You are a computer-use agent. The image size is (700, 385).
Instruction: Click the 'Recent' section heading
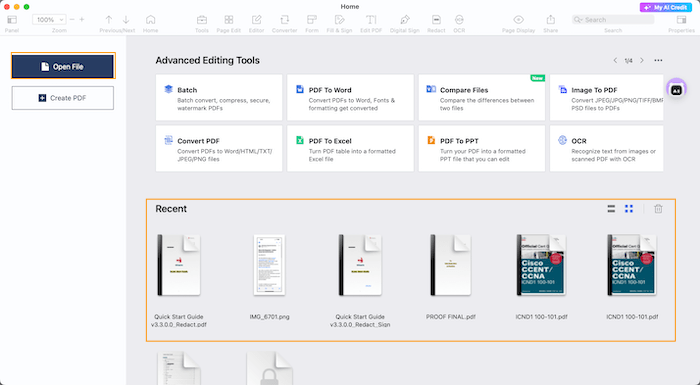(x=171, y=209)
